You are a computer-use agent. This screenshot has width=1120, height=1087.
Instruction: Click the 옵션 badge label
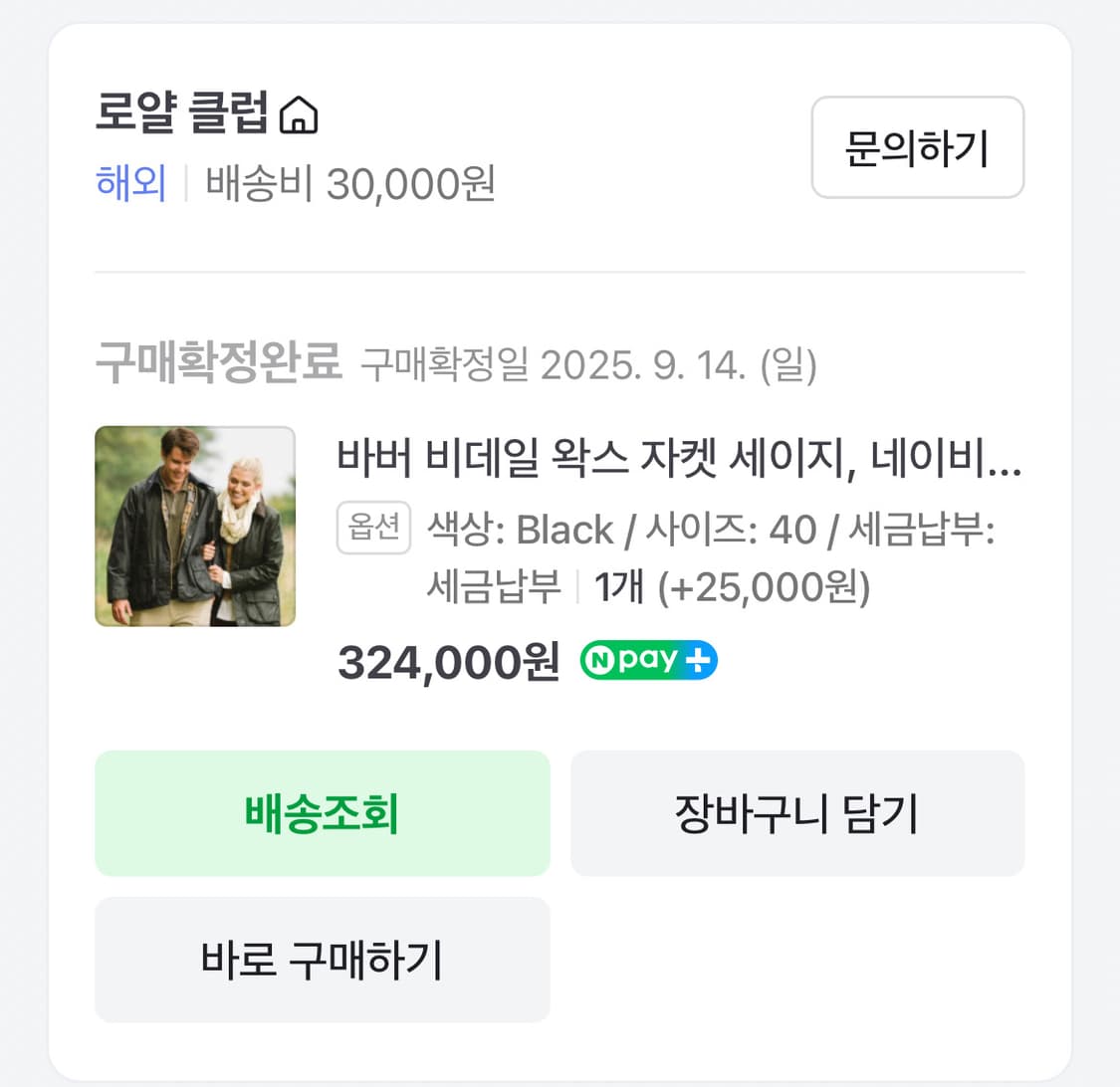point(373,529)
